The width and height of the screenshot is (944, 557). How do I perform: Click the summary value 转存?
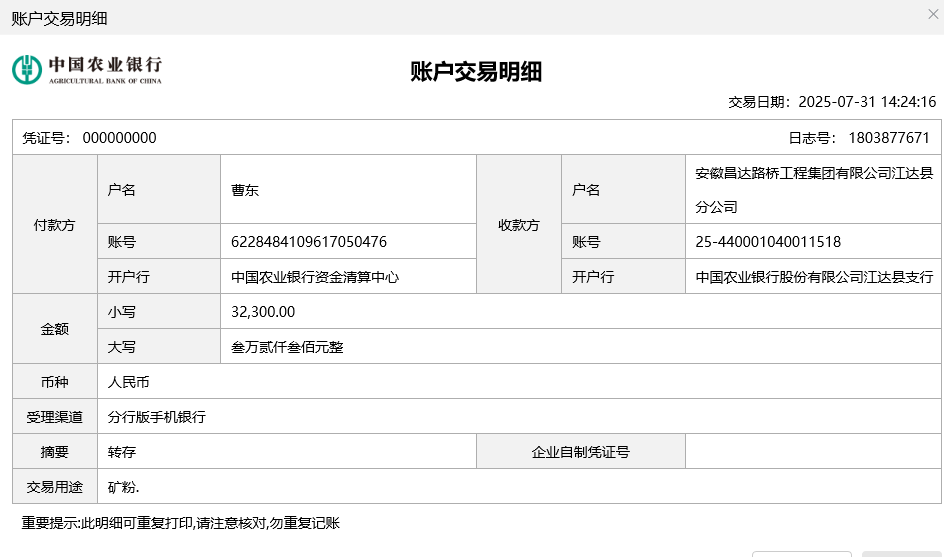tap(122, 452)
